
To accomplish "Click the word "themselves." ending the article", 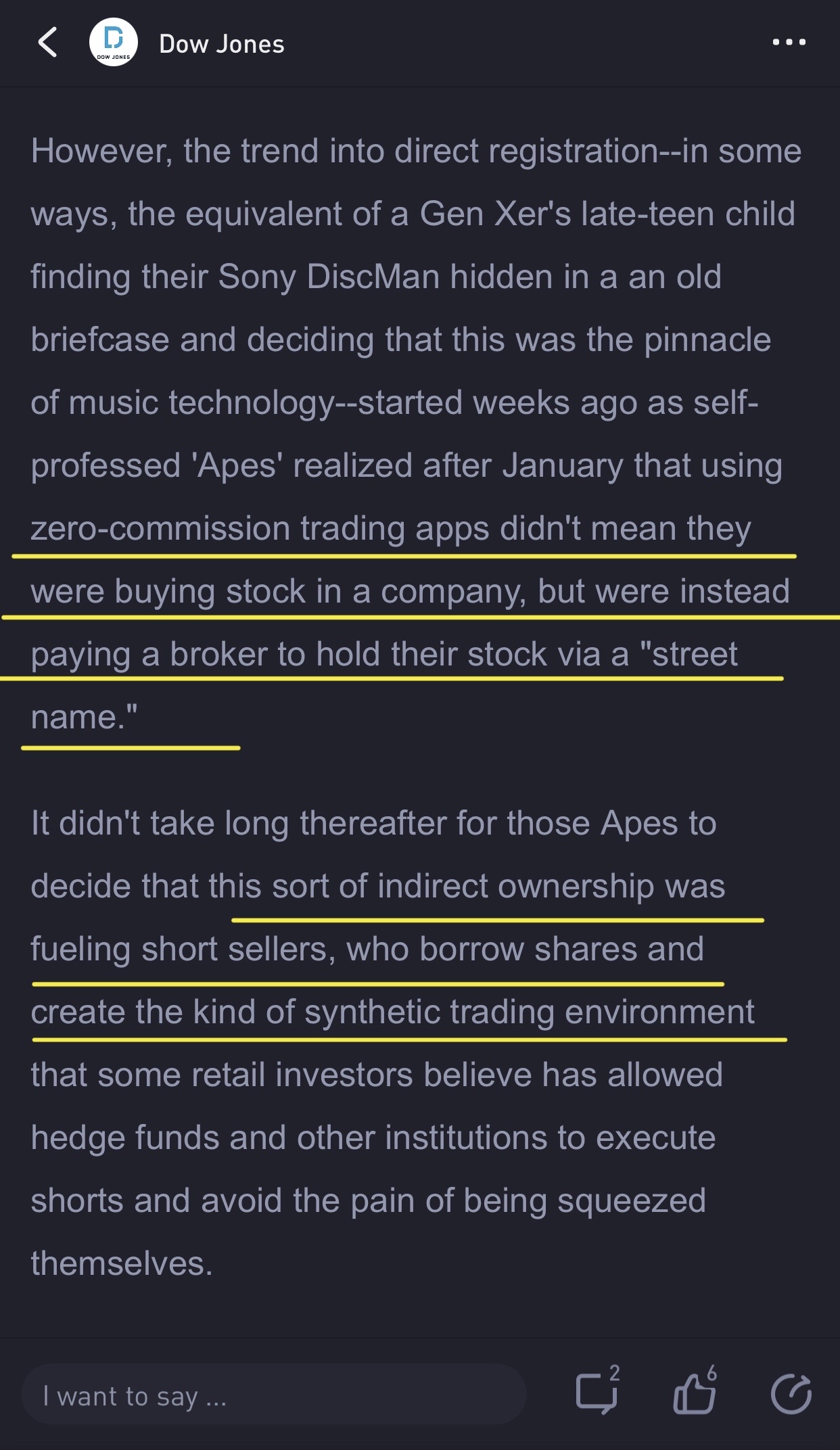I will [122, 1263].
